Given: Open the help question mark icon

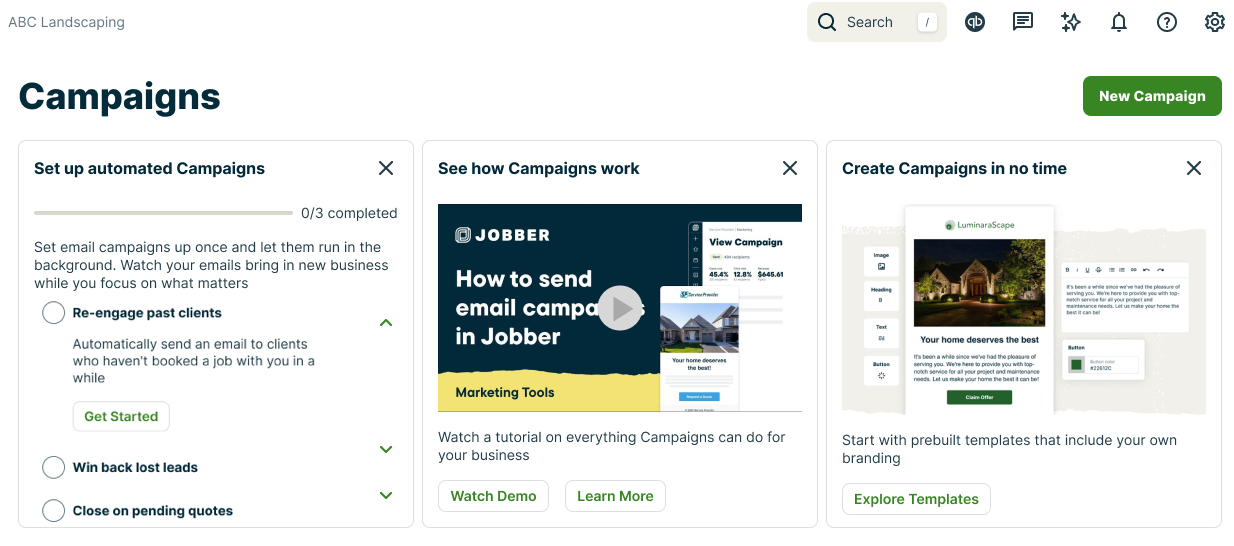Looking at the screenshot, I should click(1167, 22).
